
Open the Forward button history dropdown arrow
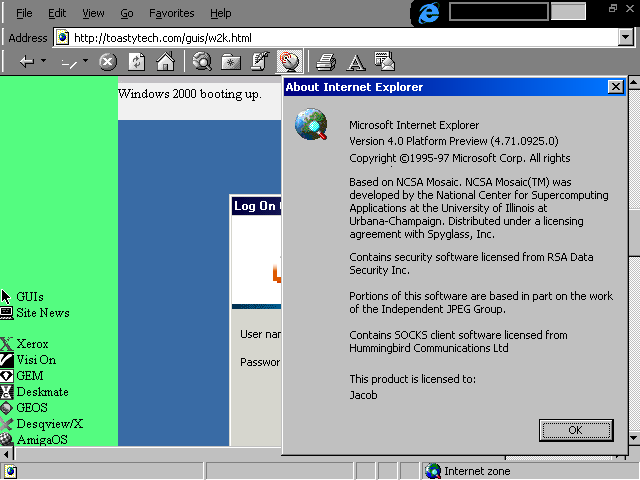tap(85, 61)
